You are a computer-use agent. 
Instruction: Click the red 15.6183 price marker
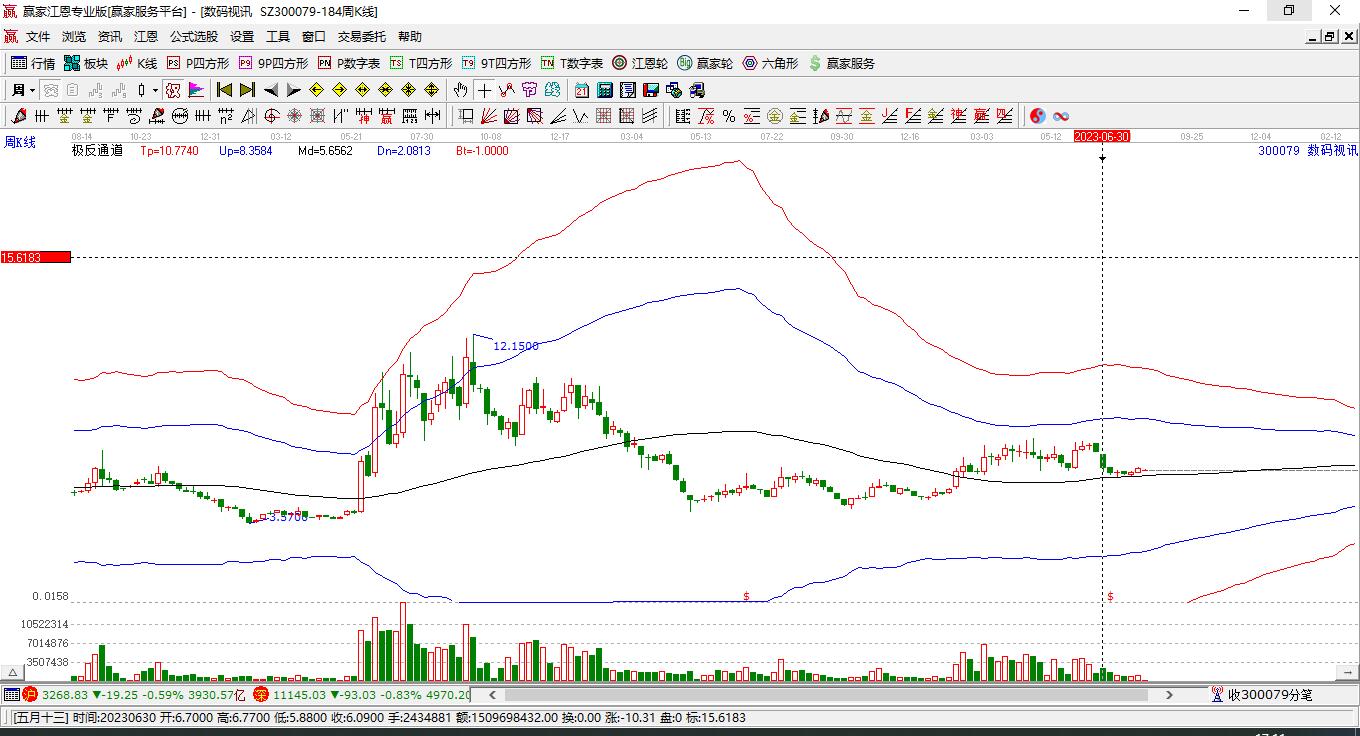[x=36, y=257]
